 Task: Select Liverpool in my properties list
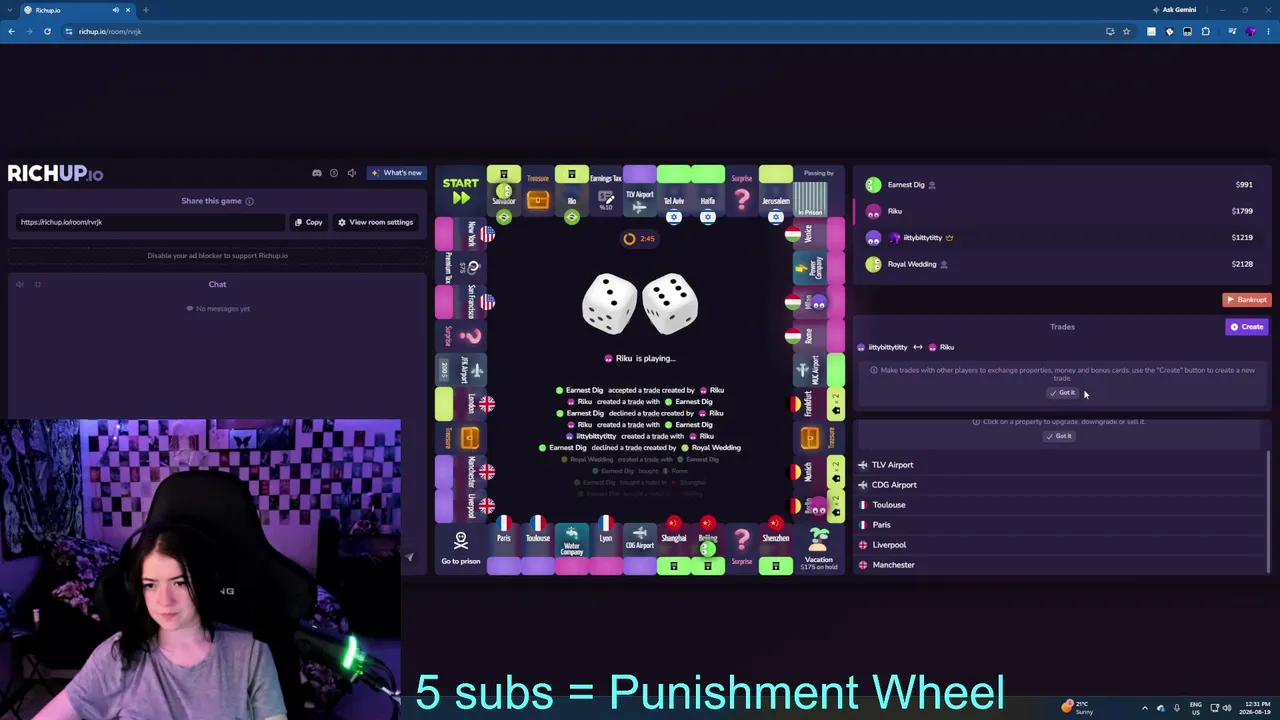(x=1060, y=545)
